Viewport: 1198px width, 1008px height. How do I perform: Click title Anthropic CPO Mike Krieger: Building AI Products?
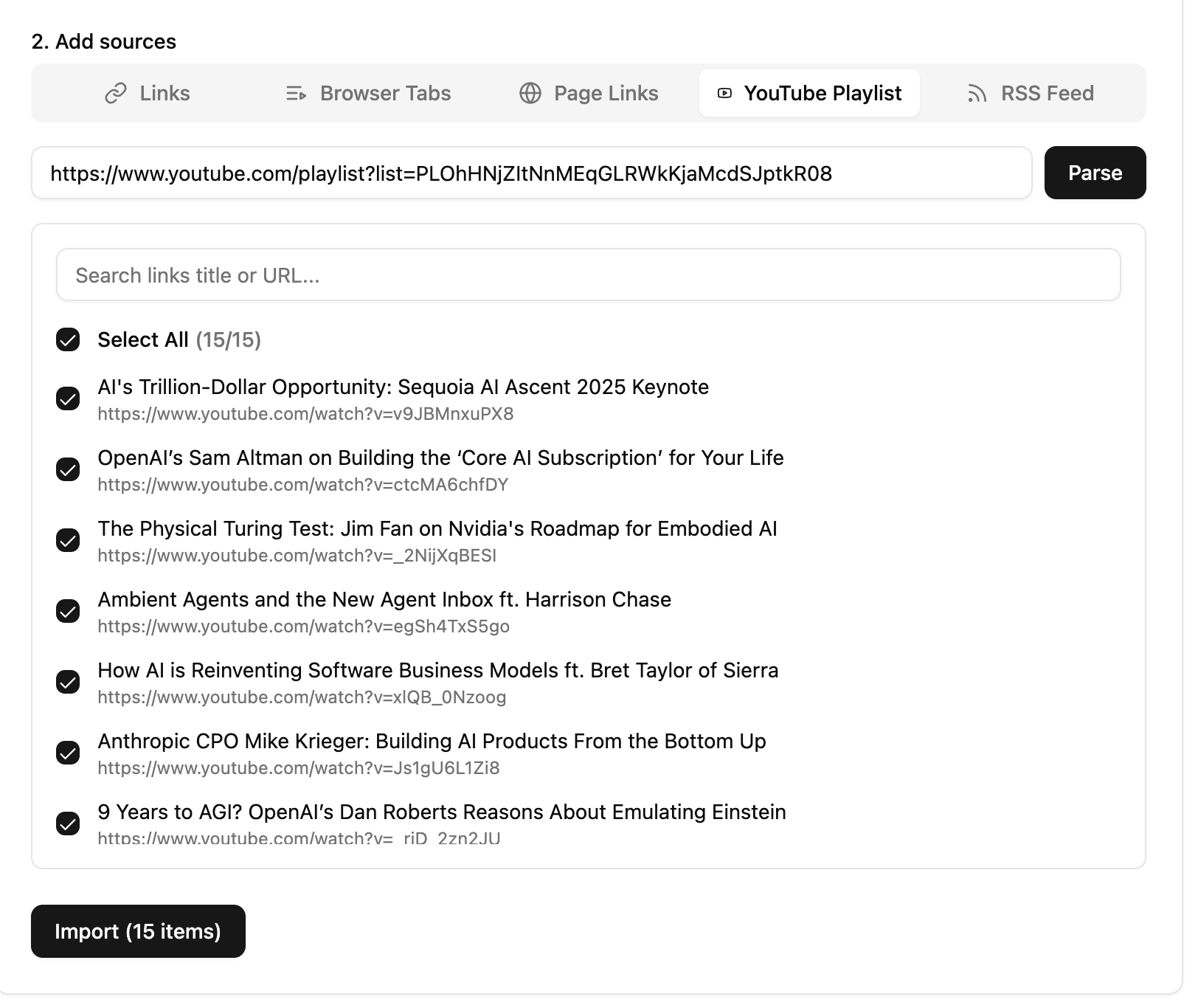click(x=432, y=741)
